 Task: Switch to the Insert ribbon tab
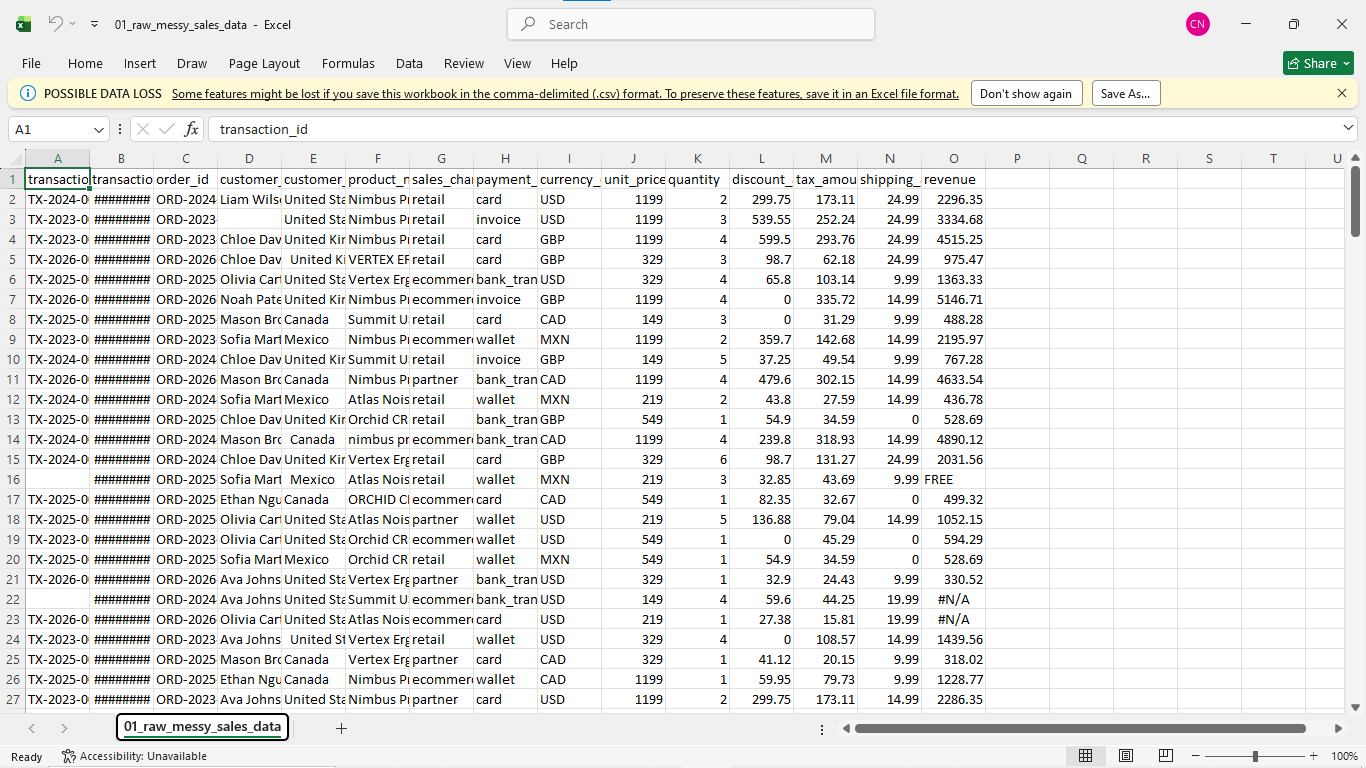tap(140, 63)
